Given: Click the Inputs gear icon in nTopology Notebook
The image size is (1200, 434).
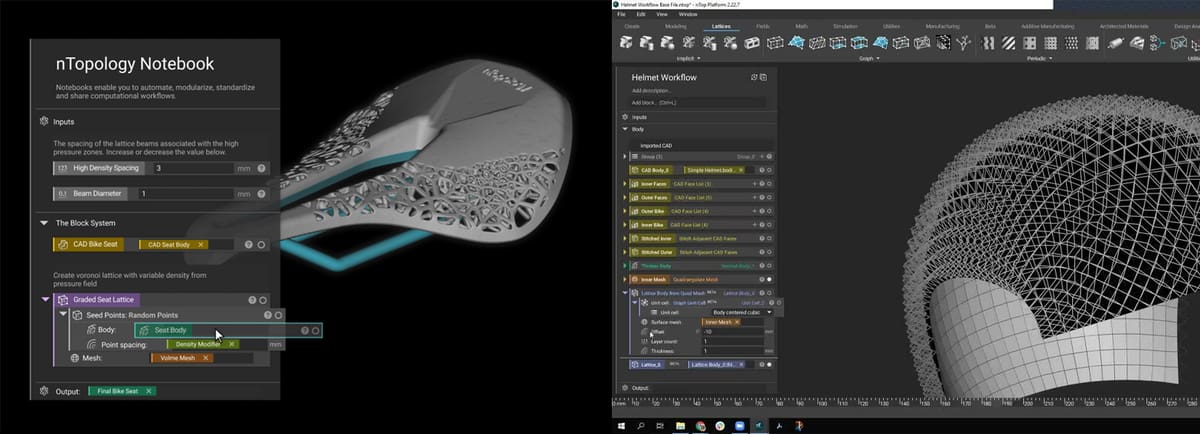Looking at the screenshot, I should 44,122.
